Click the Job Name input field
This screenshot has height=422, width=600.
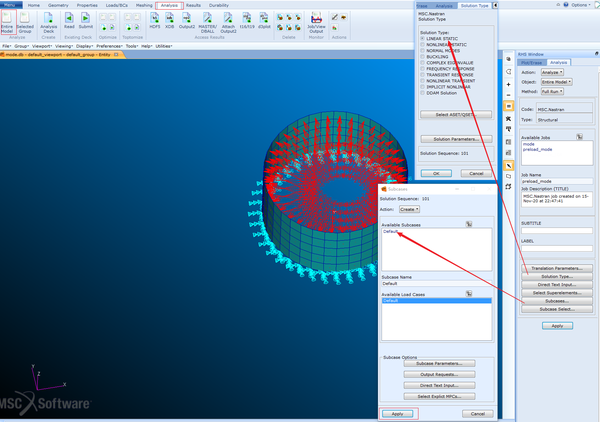[x=557, y=181]
